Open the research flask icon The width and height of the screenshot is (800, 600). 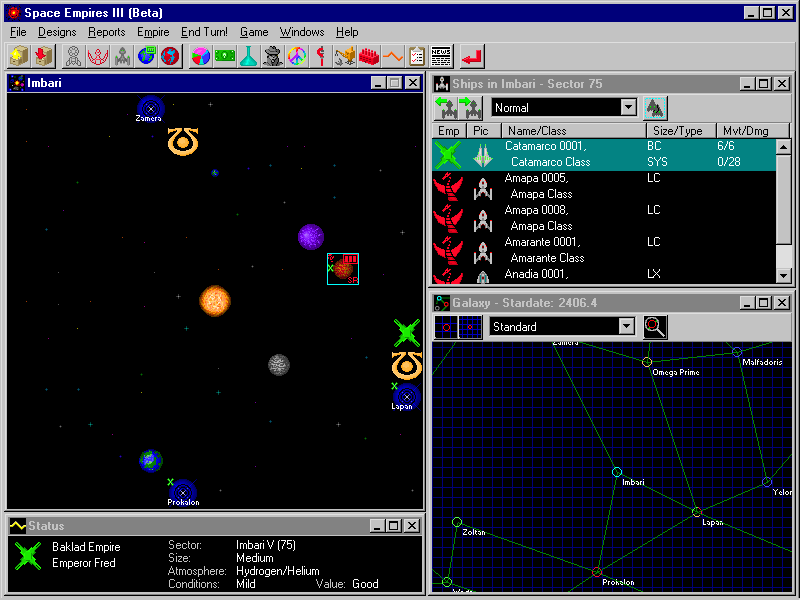pyautogui.click(x=248, y=56)
